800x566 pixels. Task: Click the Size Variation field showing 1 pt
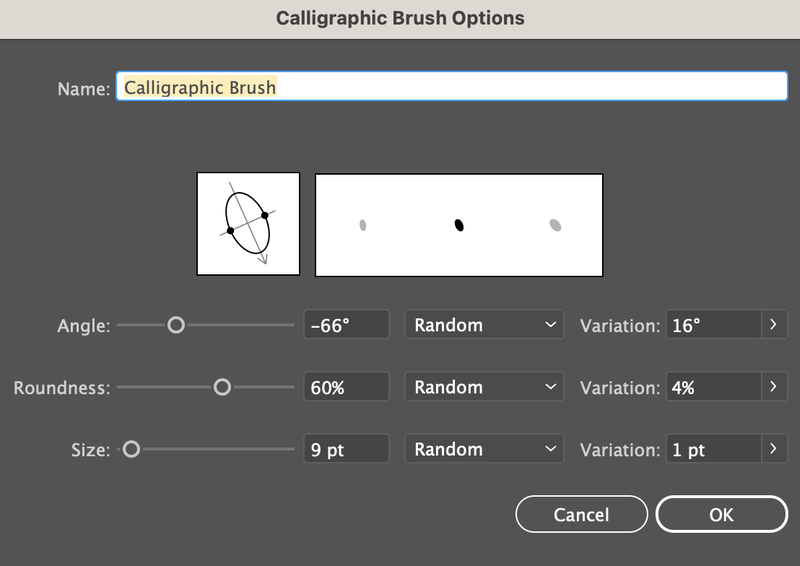point(714,449)
